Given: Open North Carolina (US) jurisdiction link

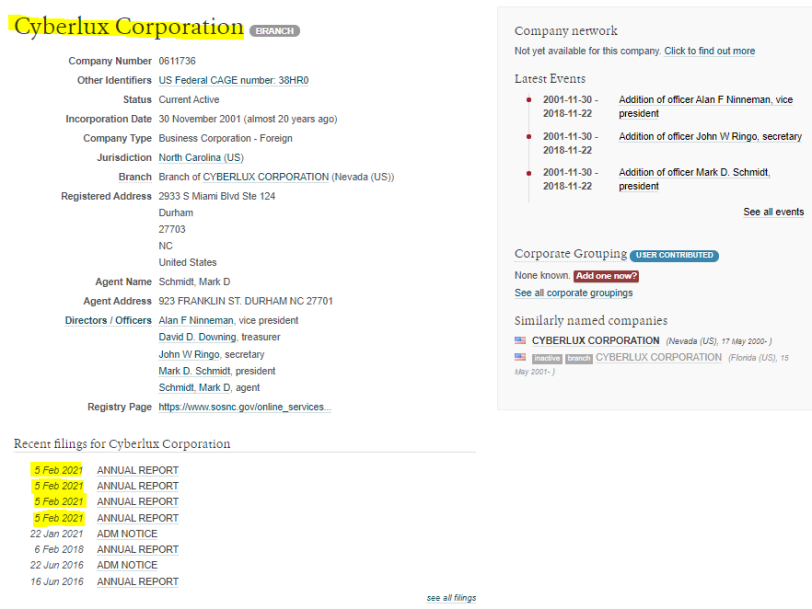Looking at the screenshot, I should point(201,157).
